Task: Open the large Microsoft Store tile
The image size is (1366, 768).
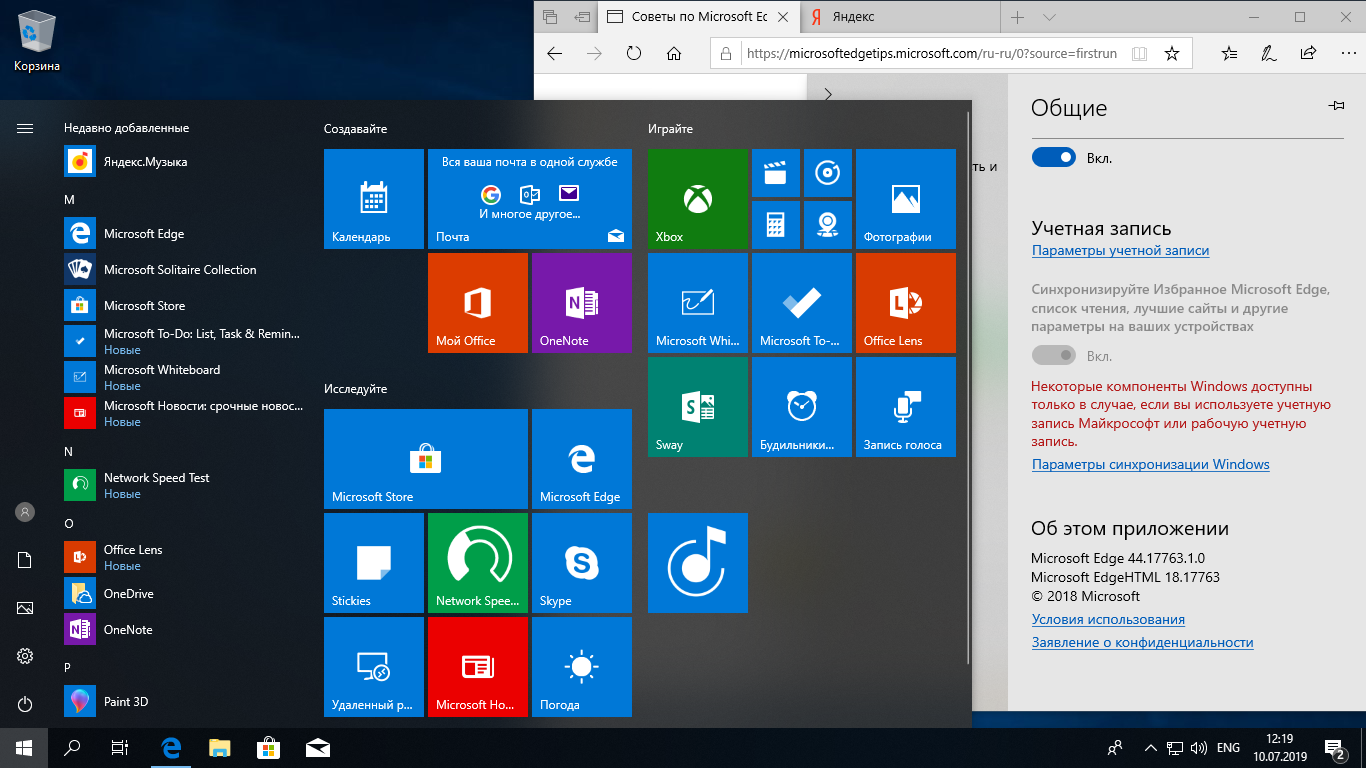Action: pyautogui.click(x=426, y=459)
